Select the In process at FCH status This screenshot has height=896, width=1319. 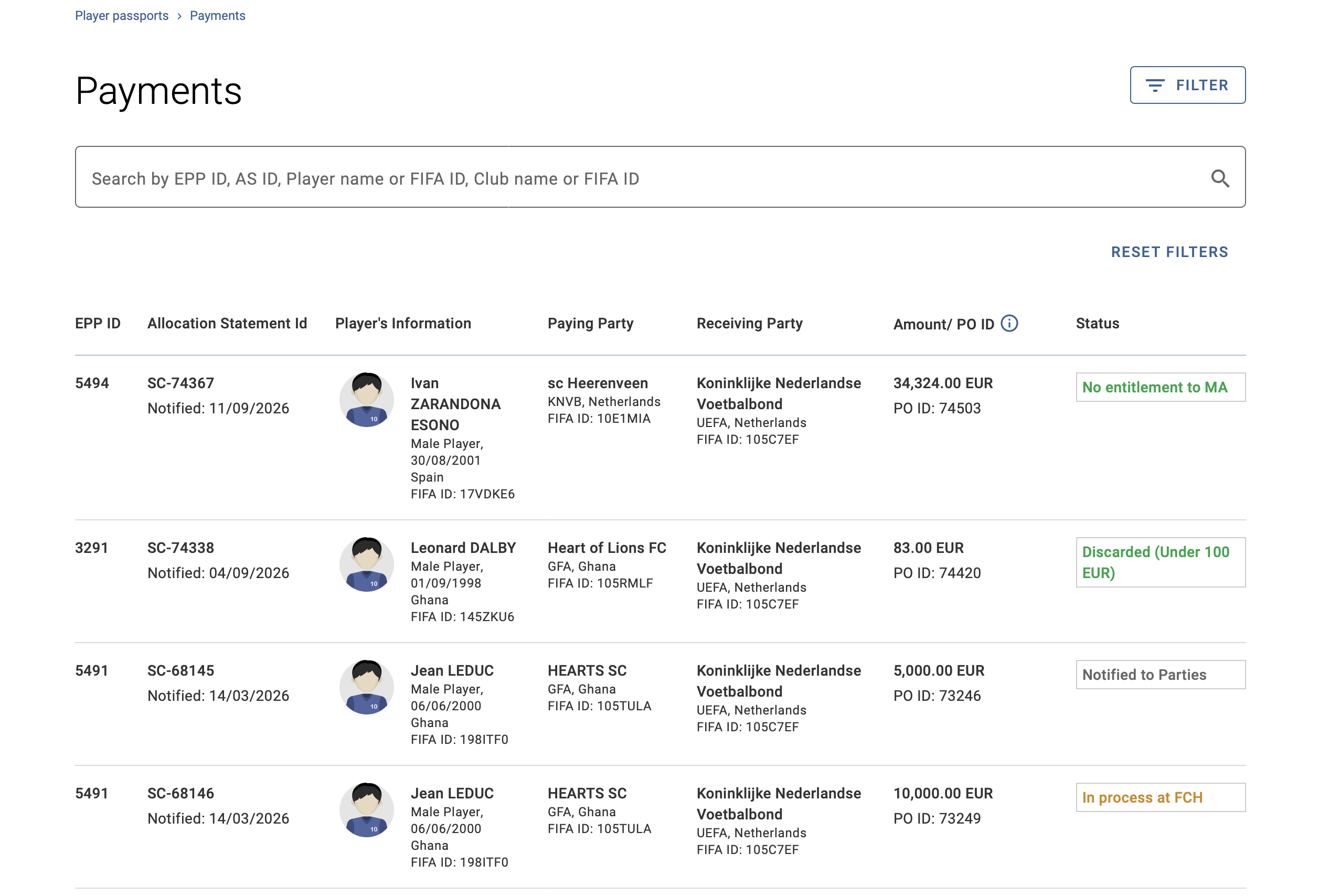tap(1161, 797)
